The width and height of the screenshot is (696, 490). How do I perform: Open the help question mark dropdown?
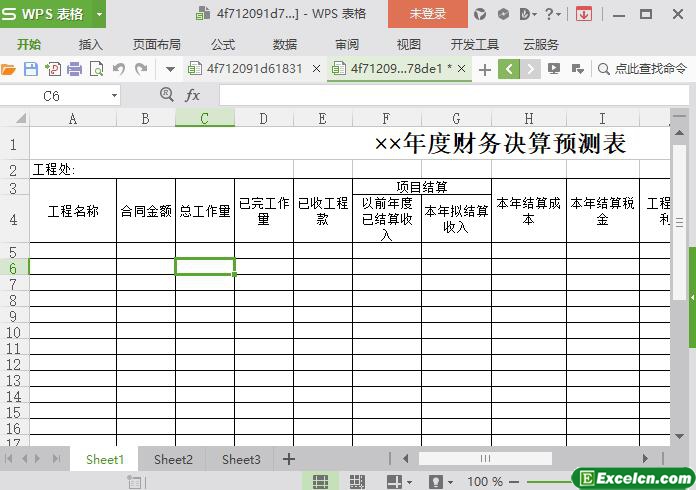point(553,15)
